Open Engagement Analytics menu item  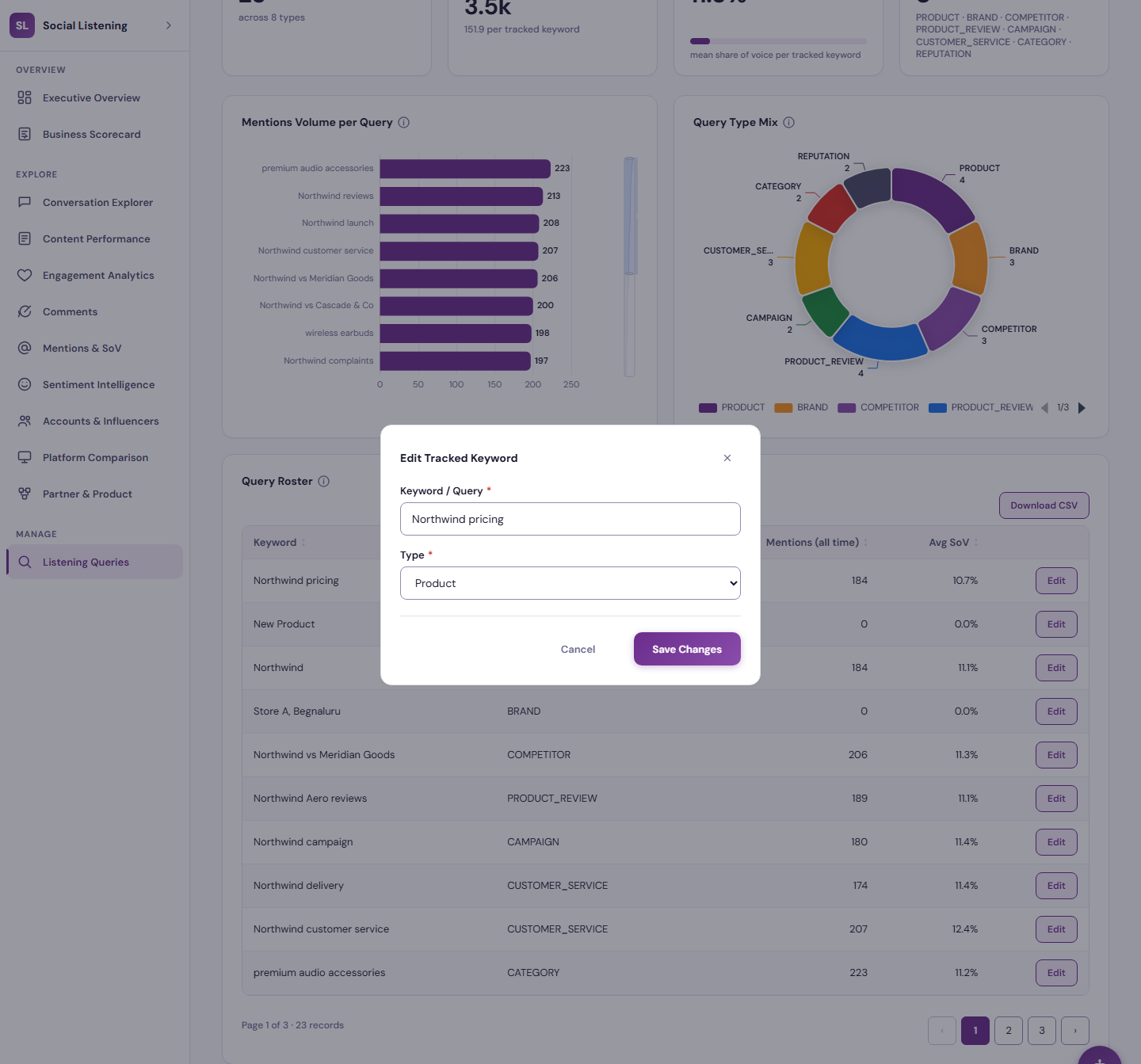click(x=95, y=275)
